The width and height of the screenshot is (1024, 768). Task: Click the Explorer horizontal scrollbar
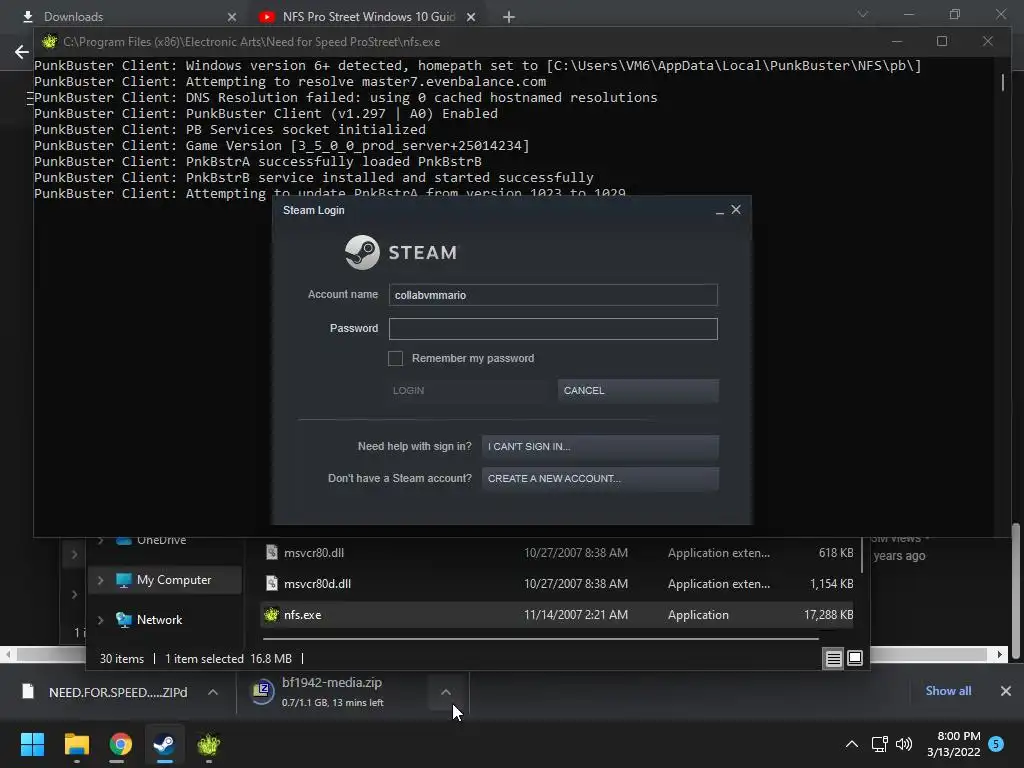click(x=540, y=639)
